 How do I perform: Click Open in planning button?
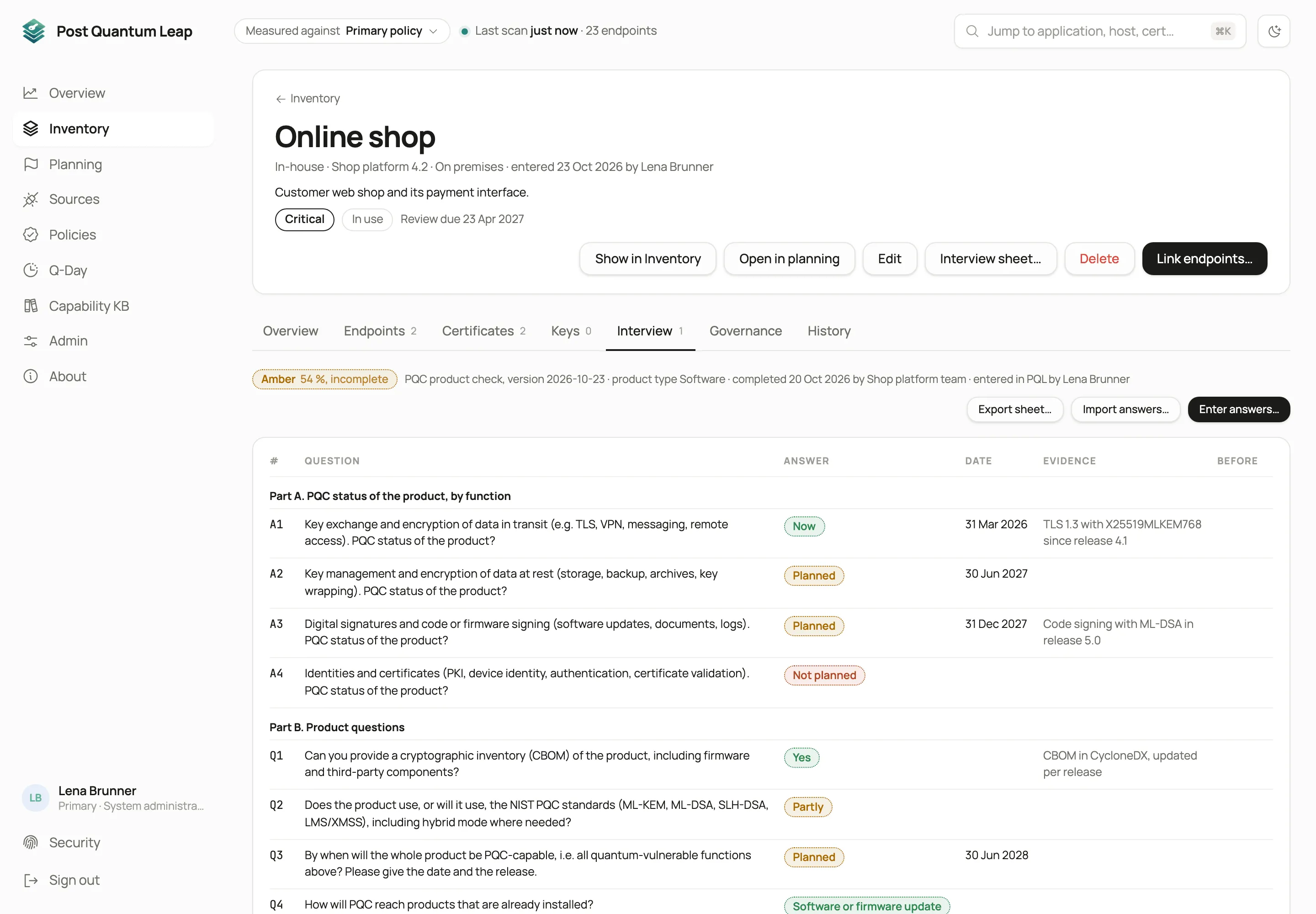[x=789, y=259]
